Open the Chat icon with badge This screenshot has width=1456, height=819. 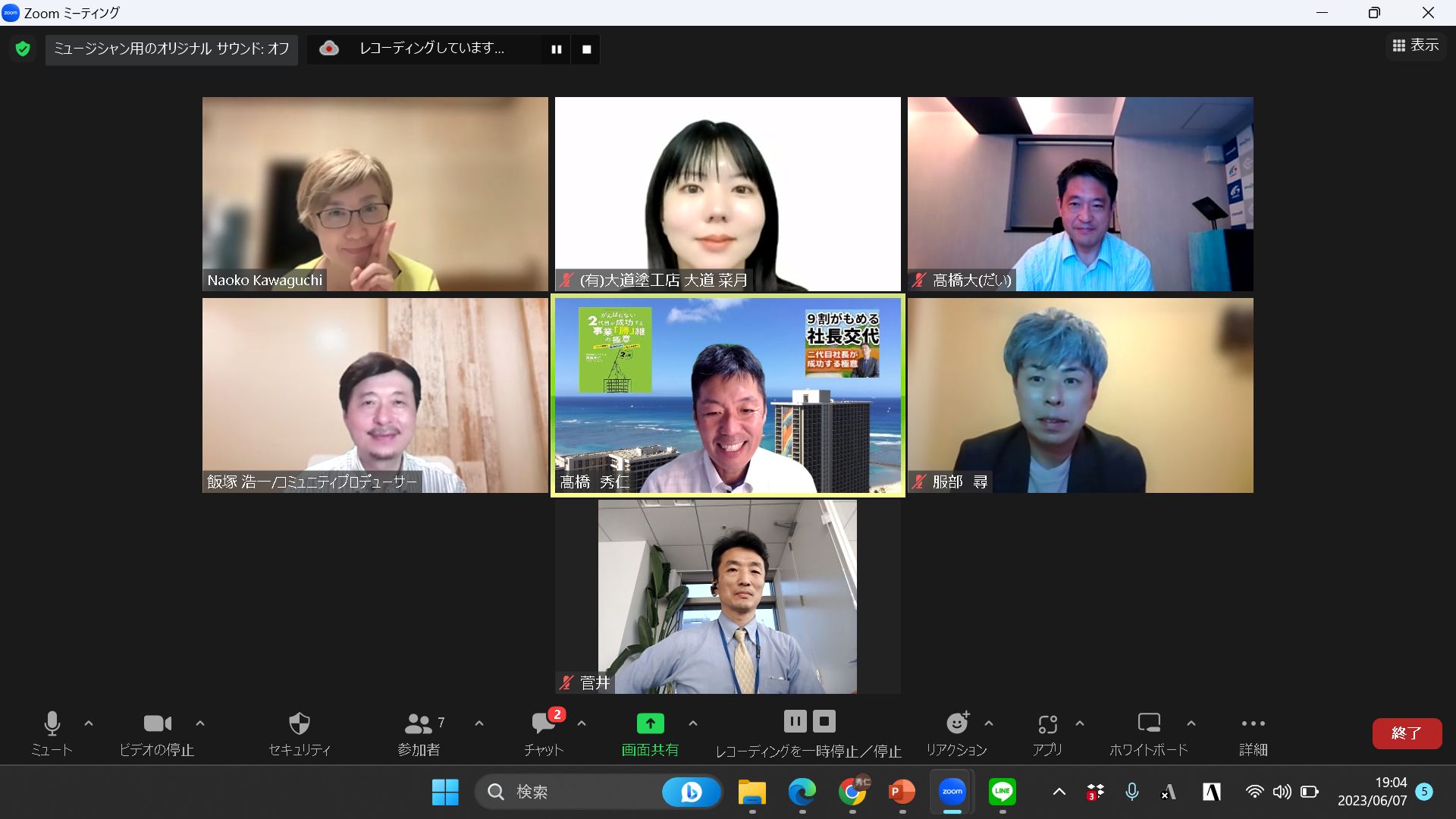543,723
